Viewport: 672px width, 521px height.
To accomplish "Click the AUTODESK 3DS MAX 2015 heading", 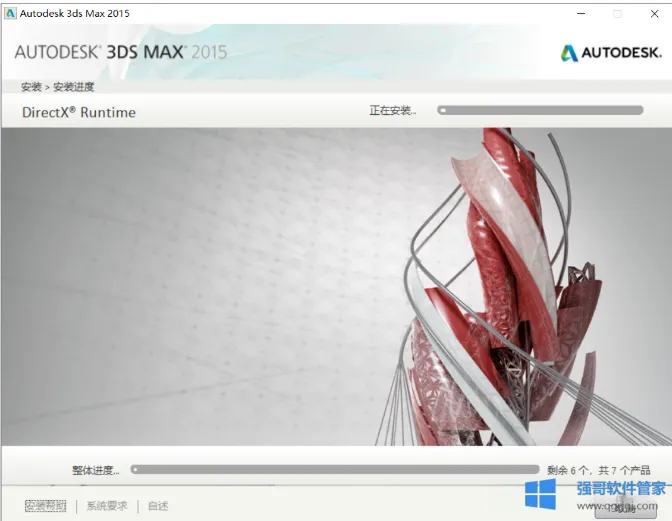I will click(121, 52).
